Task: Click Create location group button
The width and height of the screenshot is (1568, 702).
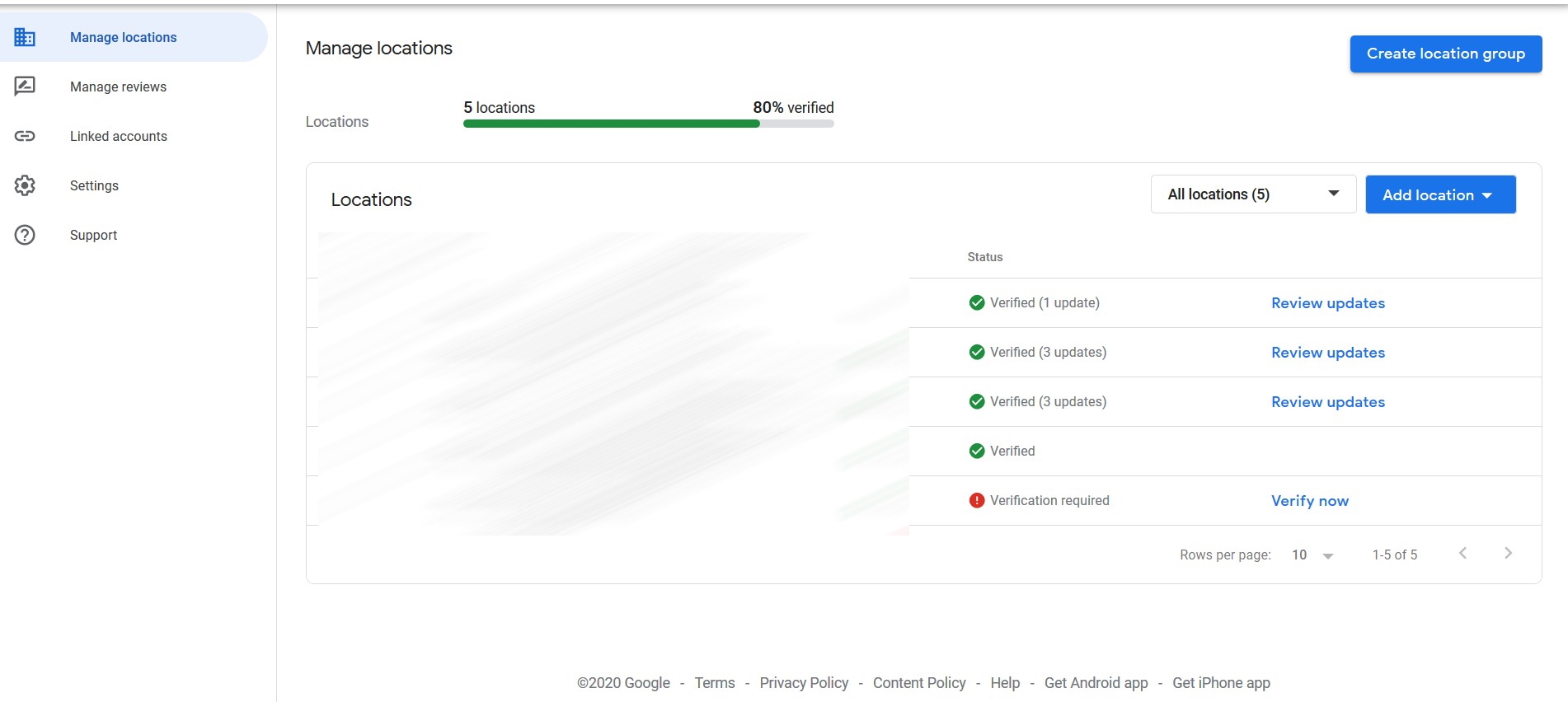Action: coord(1446,54)
